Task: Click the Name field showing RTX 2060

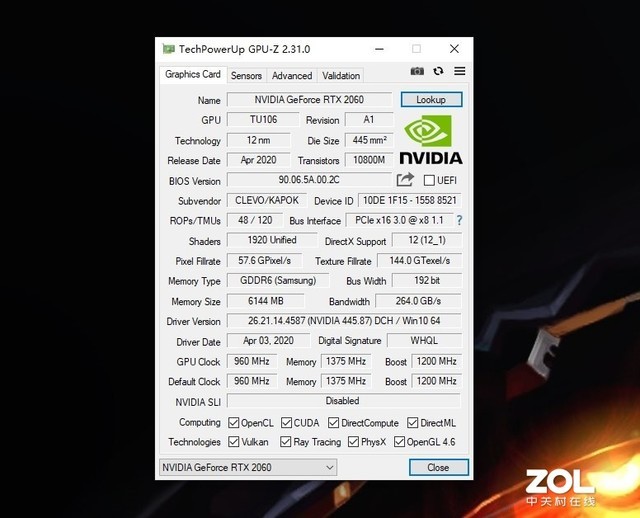Action: 309,100
